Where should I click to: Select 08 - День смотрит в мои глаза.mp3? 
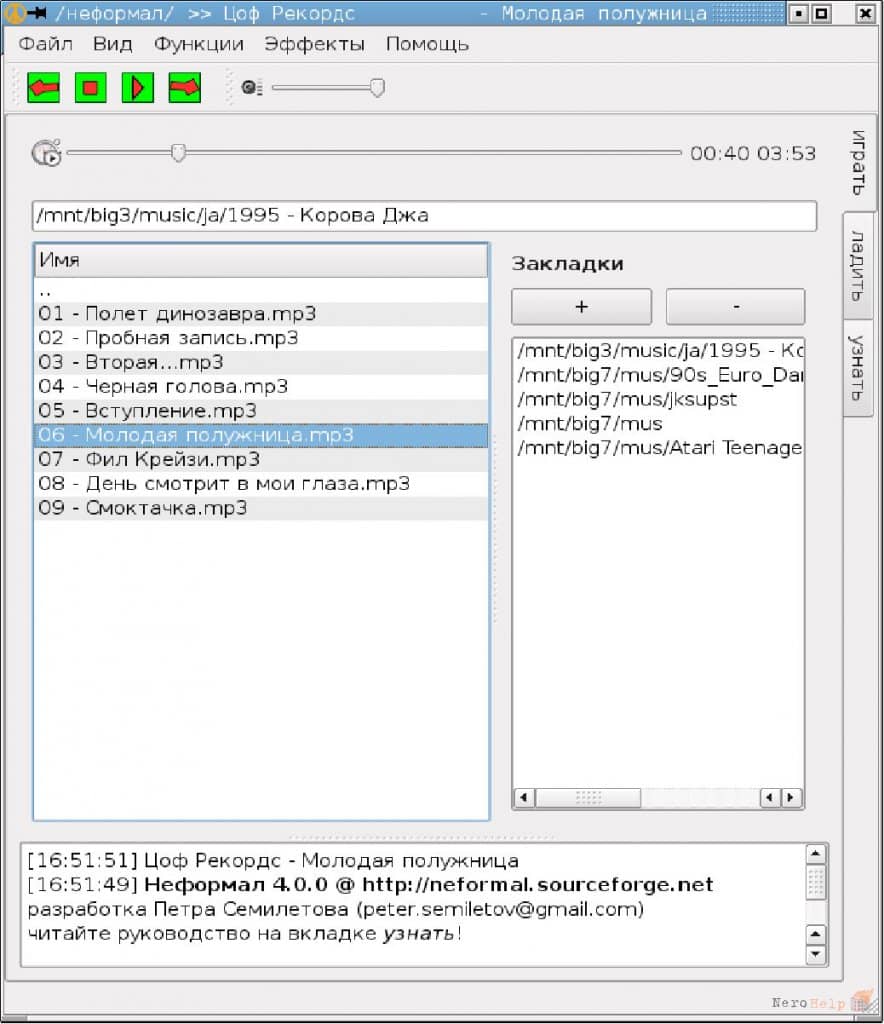click(260, 484)
